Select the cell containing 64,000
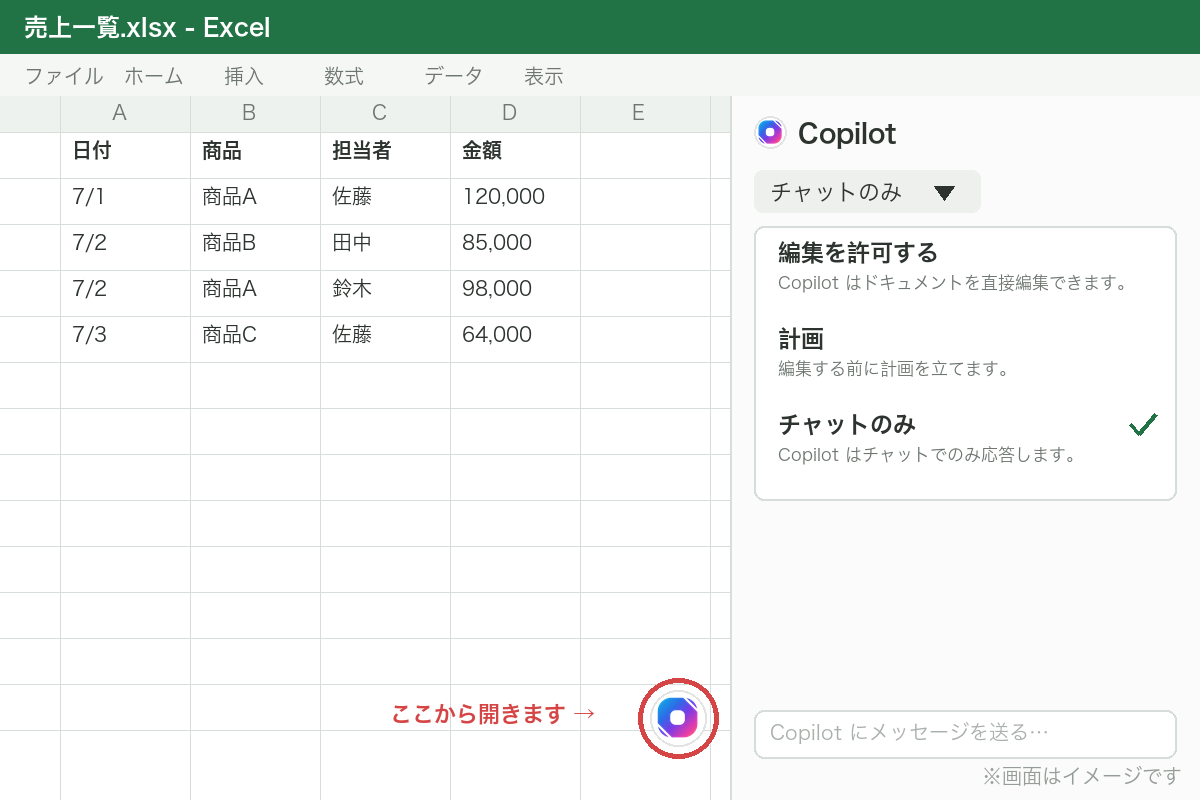 pos(515,339)
